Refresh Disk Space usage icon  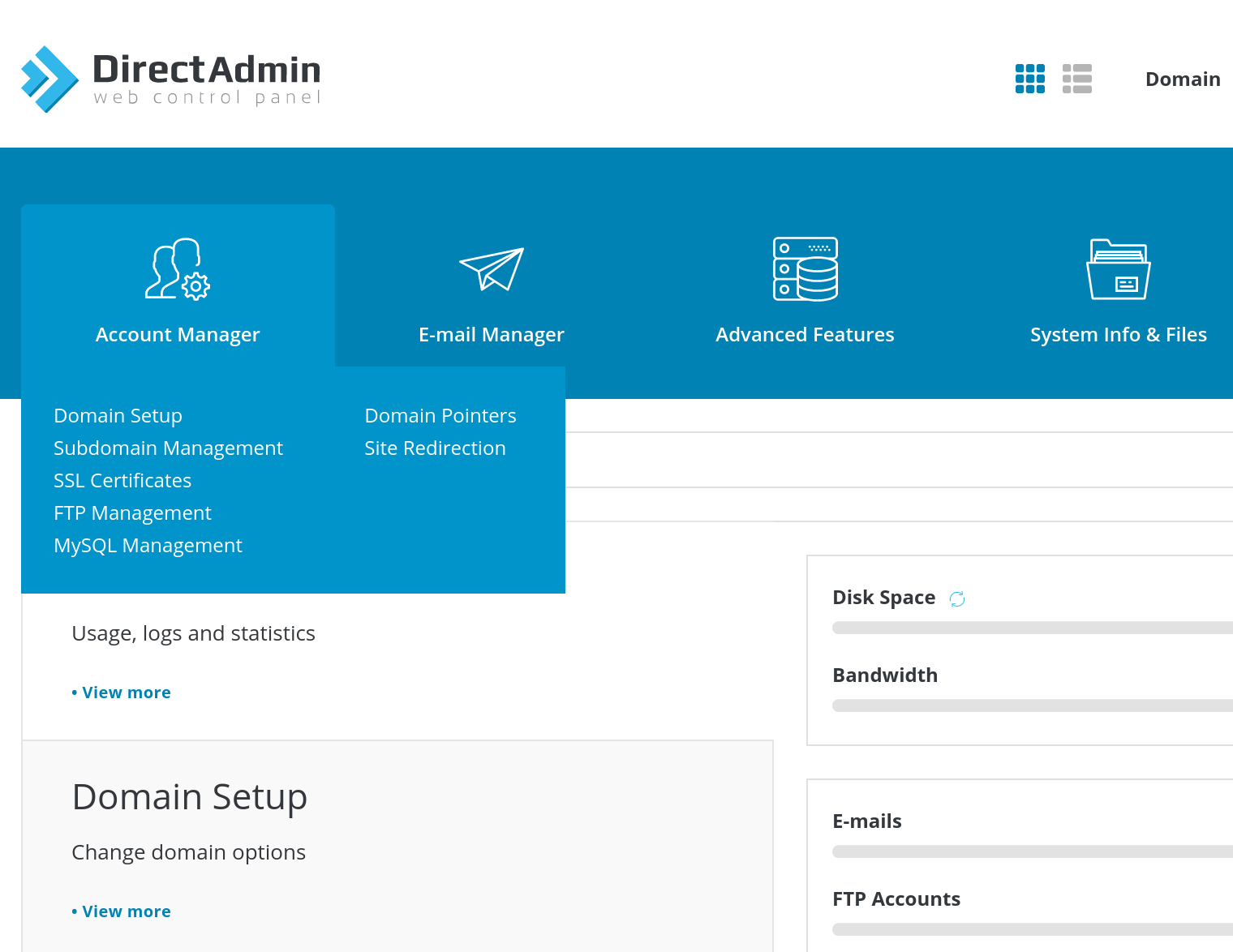(x=957, y=599)
